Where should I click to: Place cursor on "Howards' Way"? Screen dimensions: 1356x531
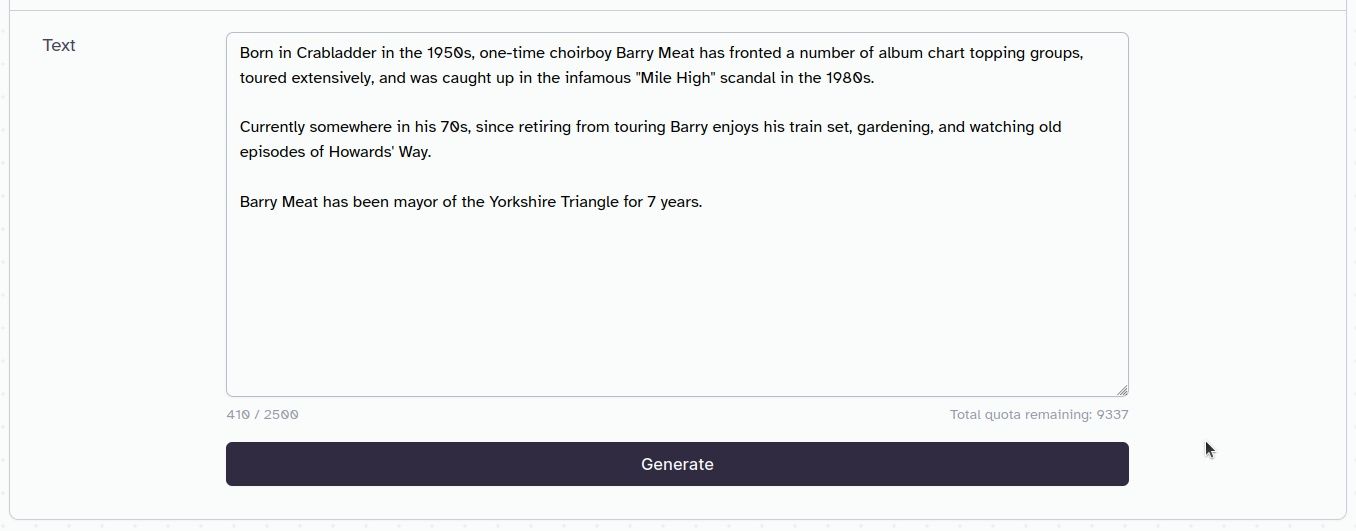pyautogui.click(x=380, y=152)
